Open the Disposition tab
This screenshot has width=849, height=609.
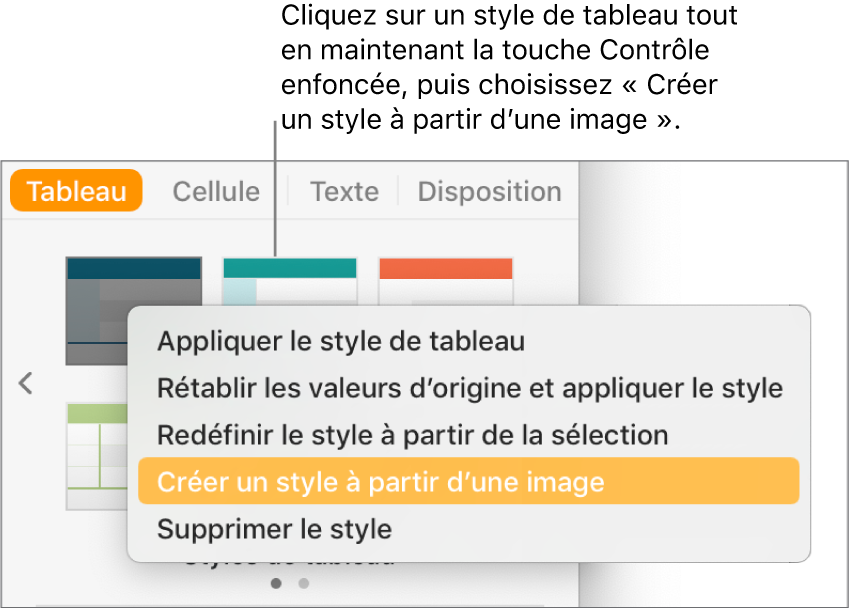click(489, 191)
